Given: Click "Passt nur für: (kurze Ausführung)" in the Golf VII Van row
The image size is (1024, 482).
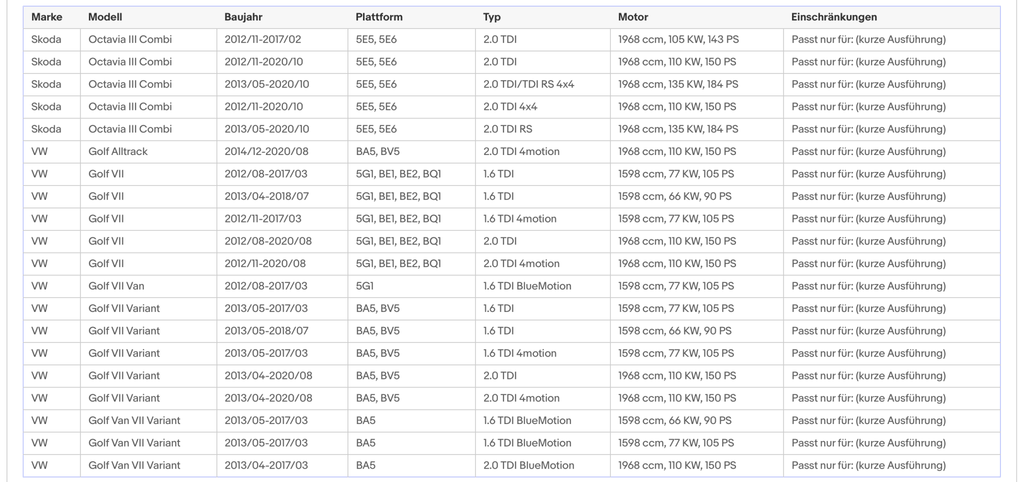Looking at the screenshot, I should click(x=868, y=286).
